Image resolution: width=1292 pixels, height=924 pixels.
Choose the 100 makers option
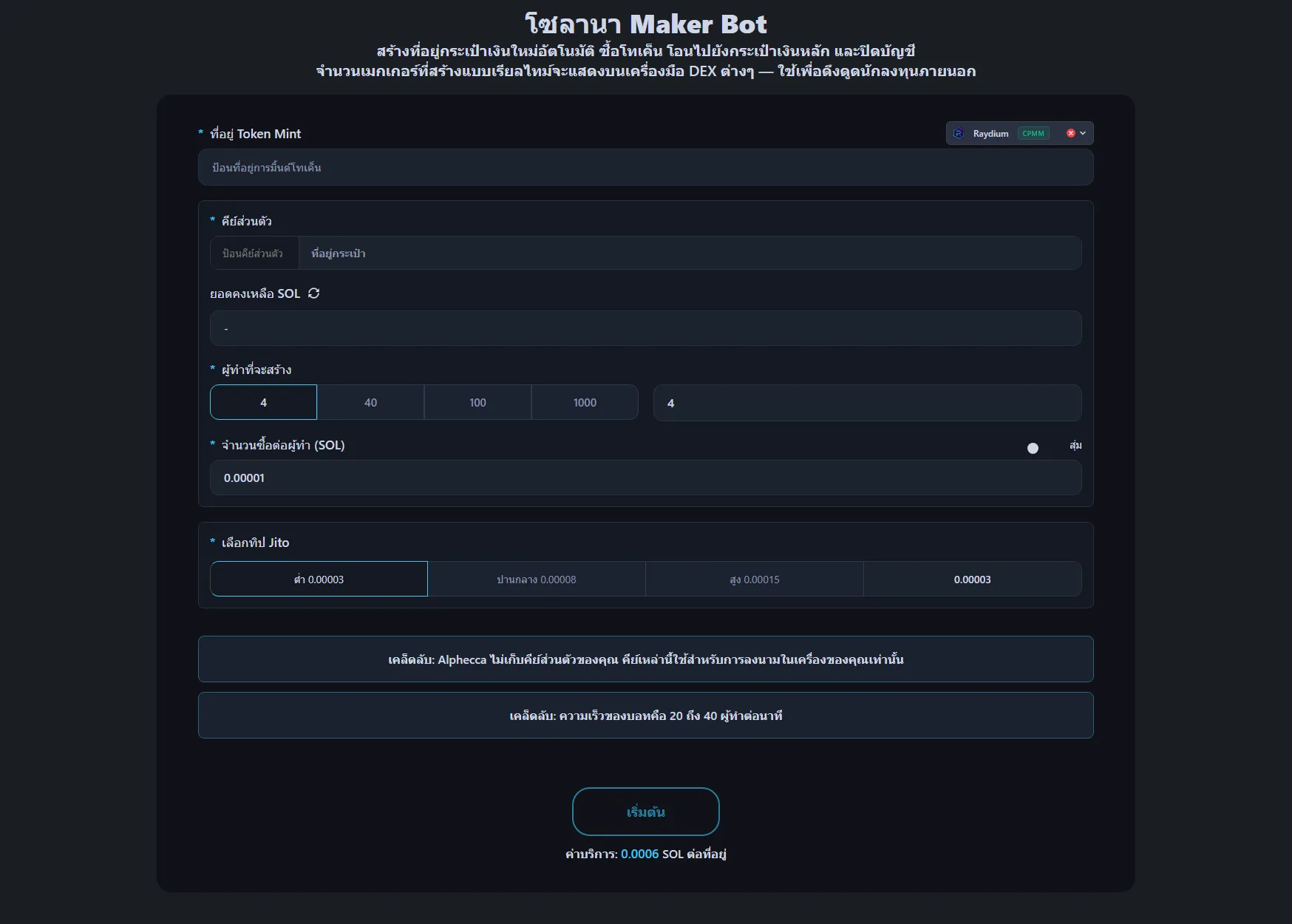pos(477,402)
